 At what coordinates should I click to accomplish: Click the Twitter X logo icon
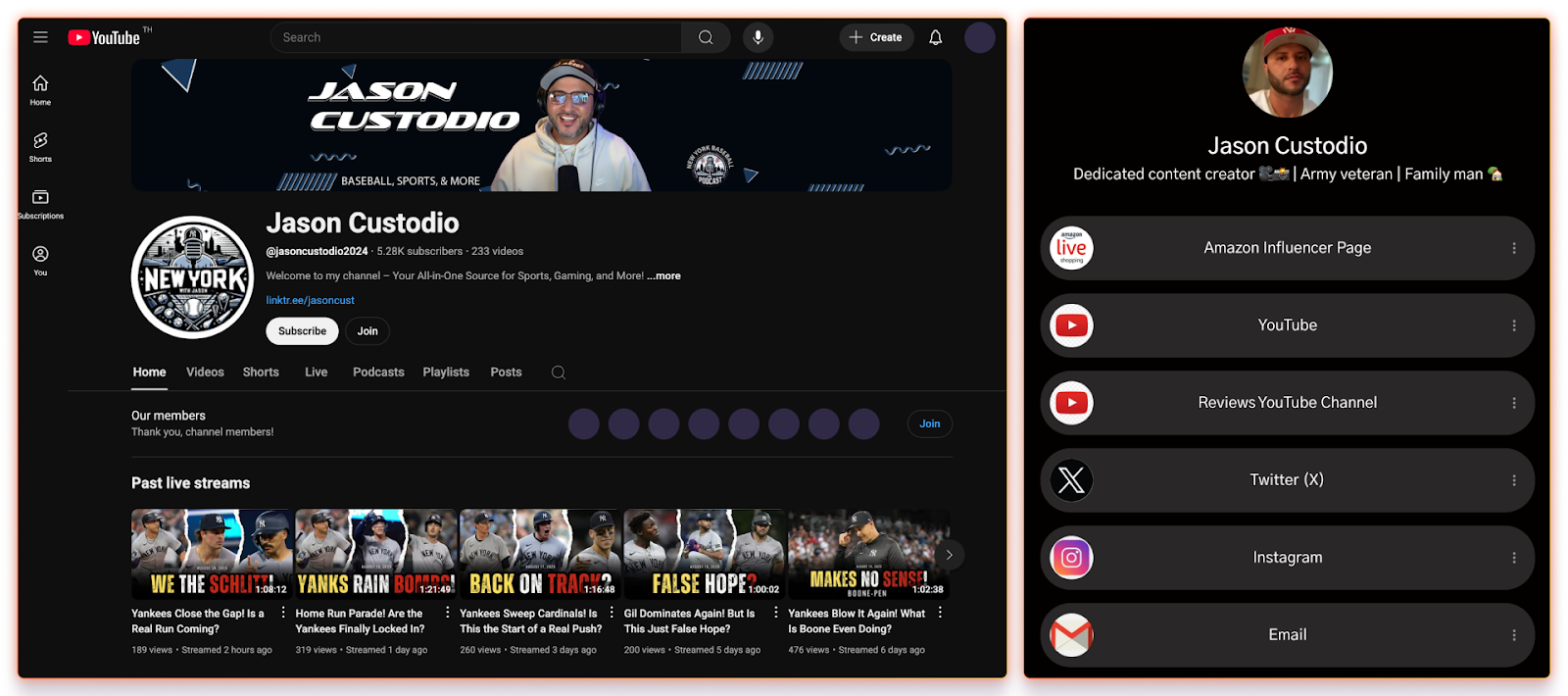pyautogui.click(x=1071, y=480)
